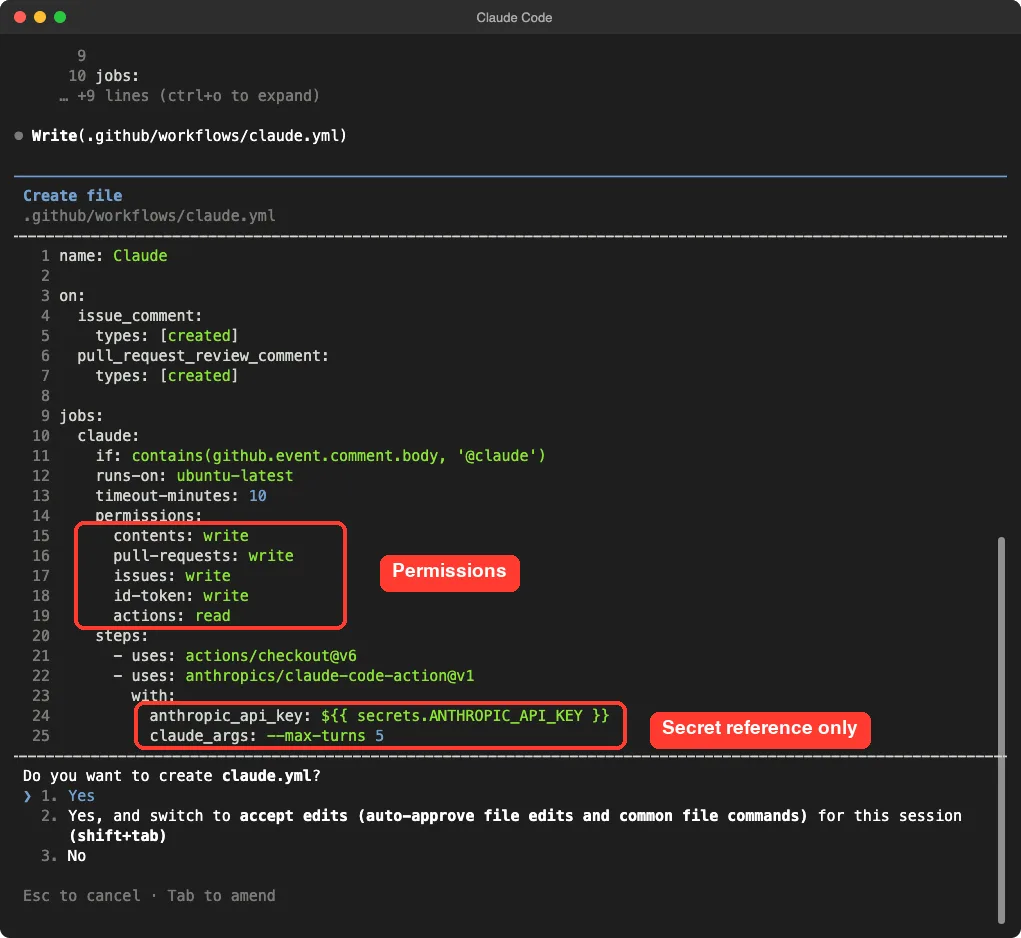Click the '+9 lines (ctrl+o to expand)' line

(189, 96)
